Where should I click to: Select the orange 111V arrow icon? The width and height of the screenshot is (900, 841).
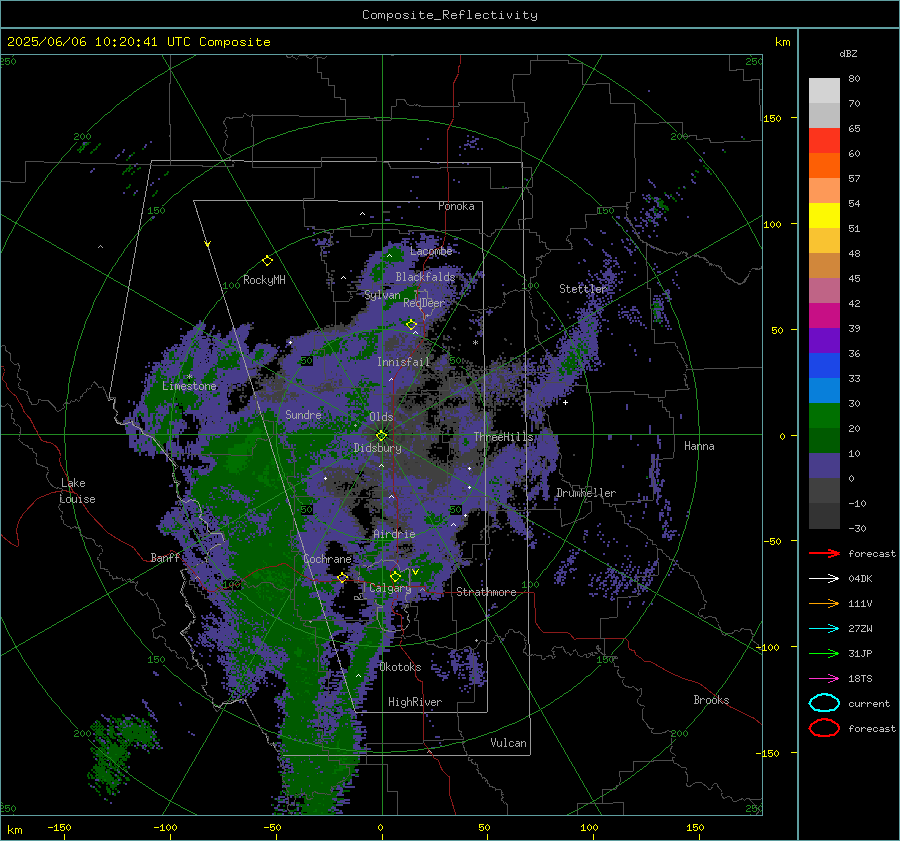tap(824, 603)
